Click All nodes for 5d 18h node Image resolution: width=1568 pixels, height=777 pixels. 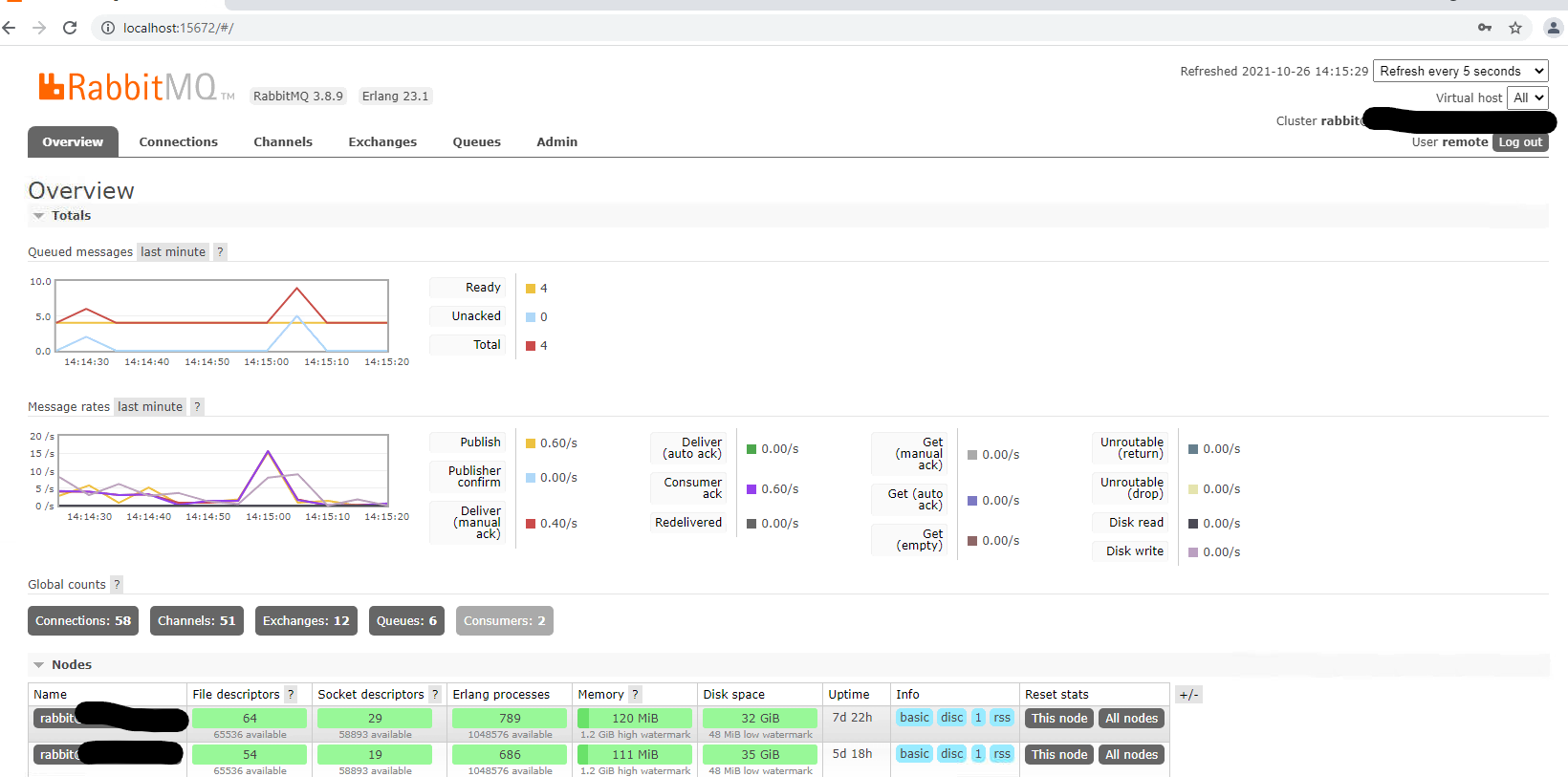pyautogui.click(x=1132, y=755)
